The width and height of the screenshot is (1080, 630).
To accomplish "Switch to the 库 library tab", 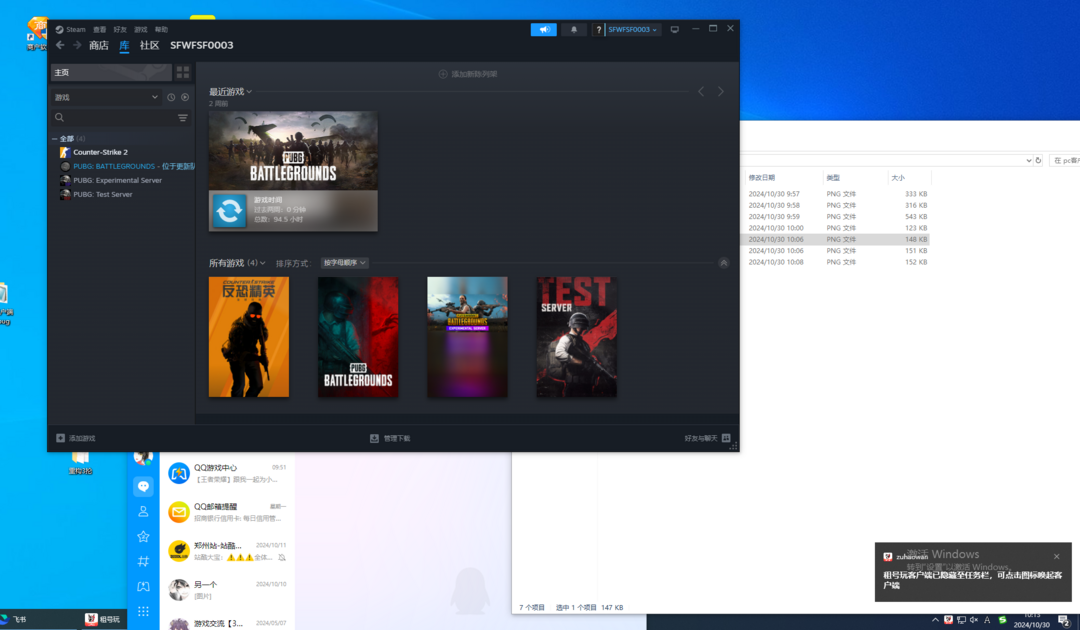I will point(124,45).
